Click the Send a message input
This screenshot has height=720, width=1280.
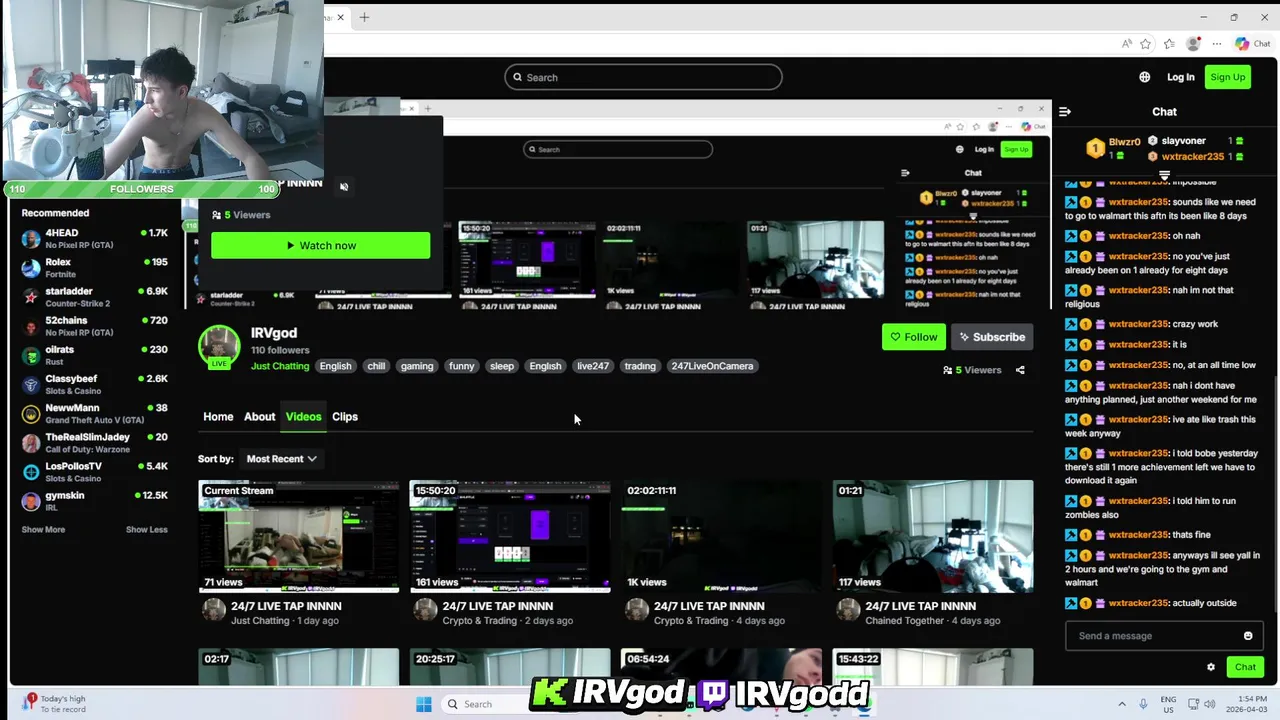[x=1163, y=636]
